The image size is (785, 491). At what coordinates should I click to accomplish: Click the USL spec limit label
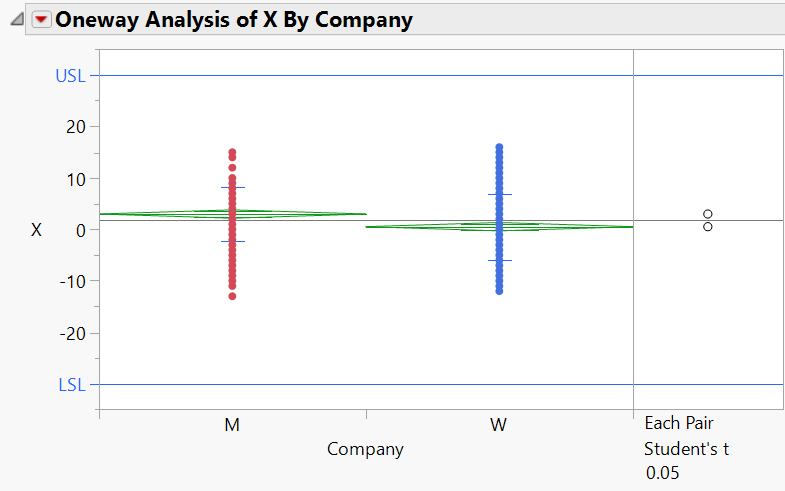coord(71,76)
